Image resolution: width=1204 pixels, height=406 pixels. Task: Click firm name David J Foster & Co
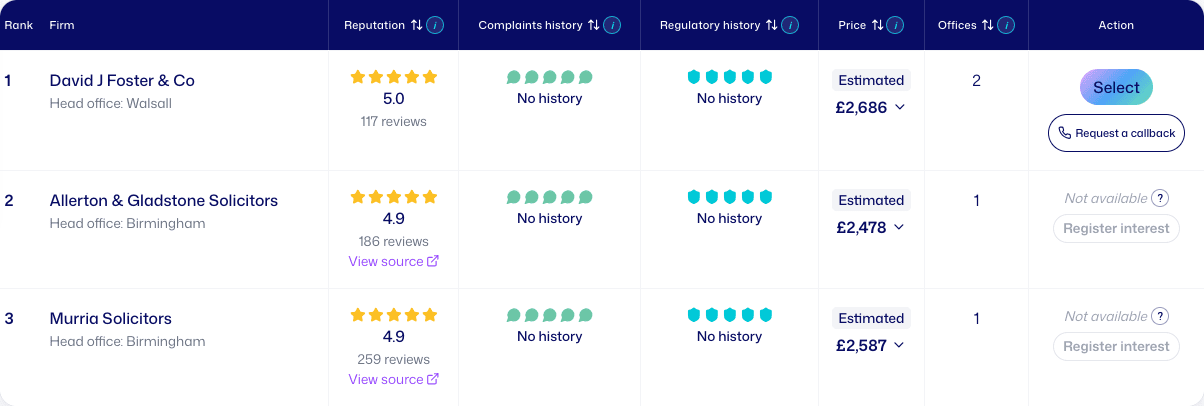[x=122, y=80]
